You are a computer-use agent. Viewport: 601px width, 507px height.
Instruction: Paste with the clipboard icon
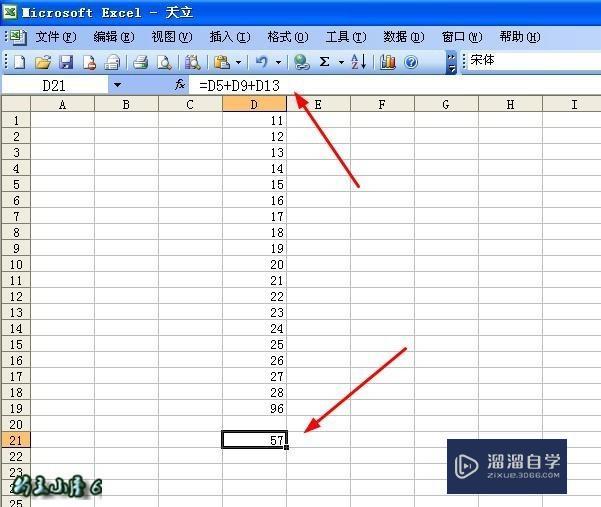click(x=222, y=62)
